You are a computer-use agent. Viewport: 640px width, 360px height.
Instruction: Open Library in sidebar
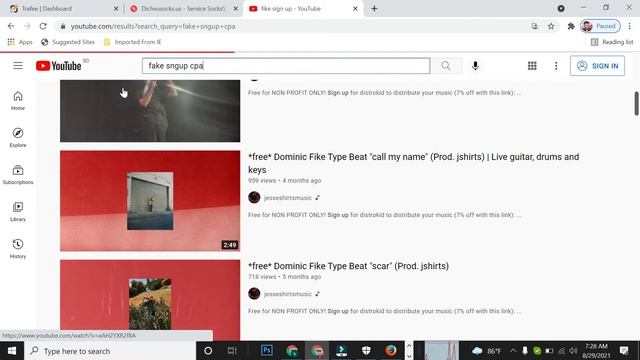(18, 211)
